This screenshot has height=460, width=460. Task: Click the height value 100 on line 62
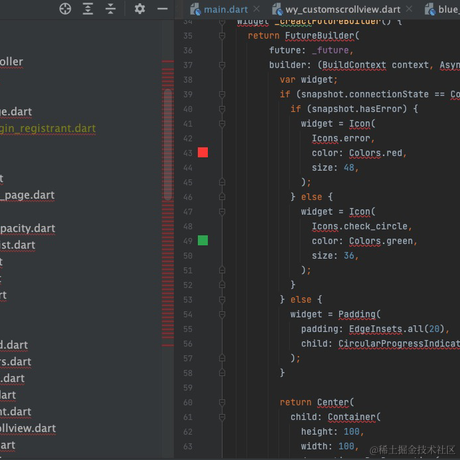point(351,432)
